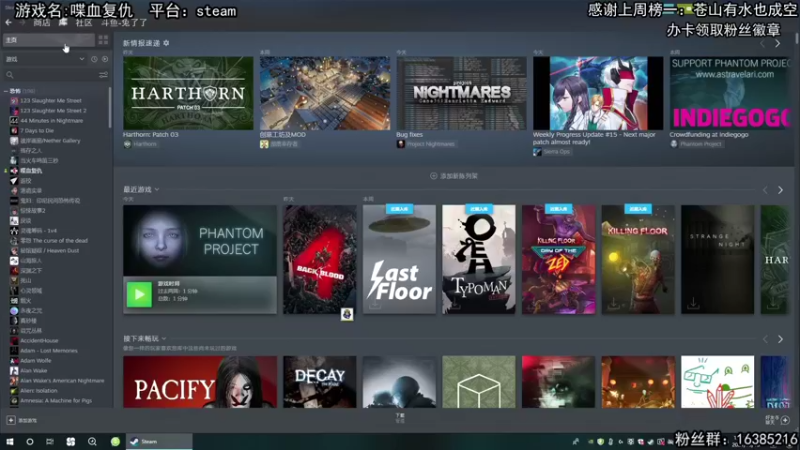Click the Alan Wake sidebar icon
The image size is (800, 450).
[14, 370]
